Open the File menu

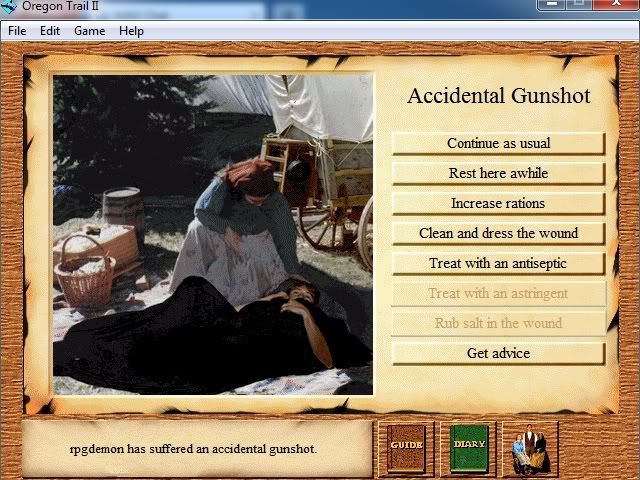(17, 31)
